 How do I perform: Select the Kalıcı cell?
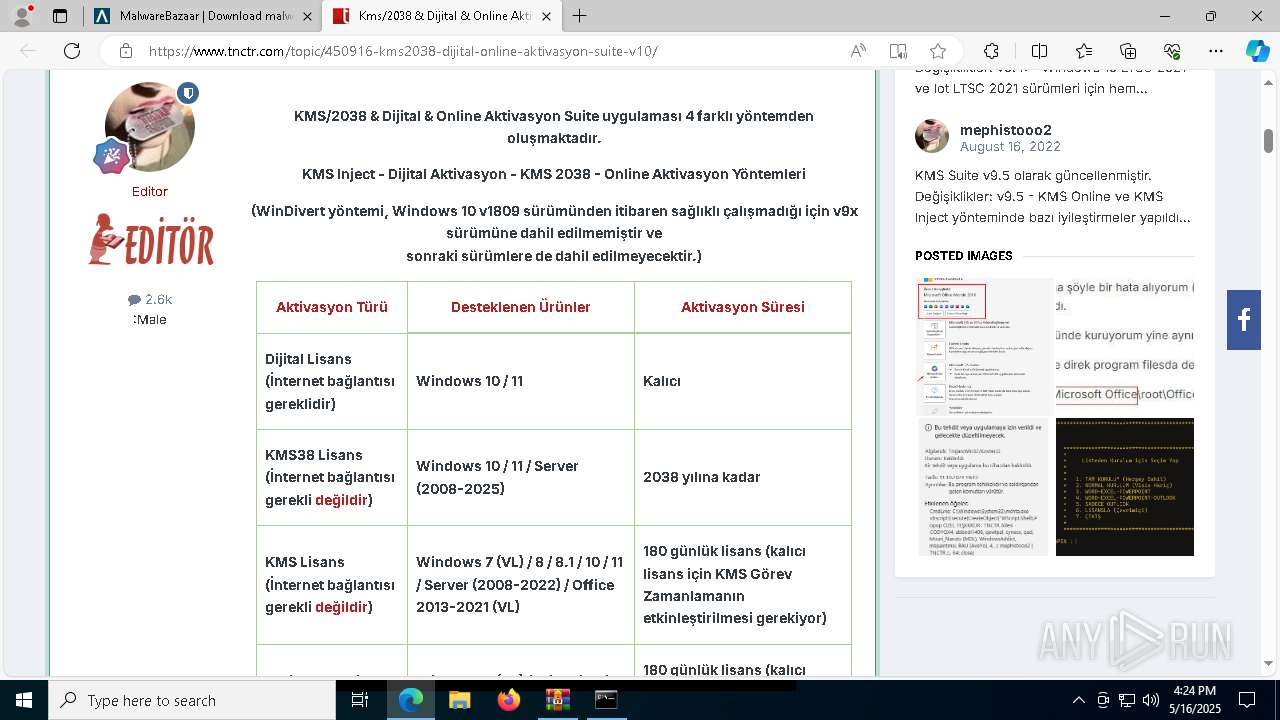tap(743, 381)
